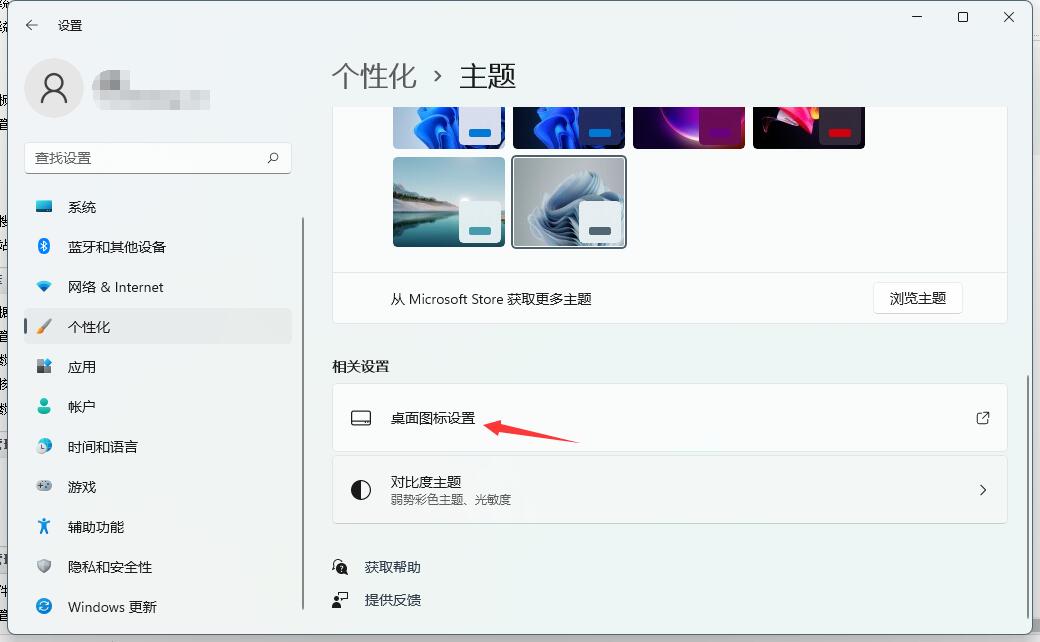Open 应用 settings
The image size is (1040, 642).
click(158, 366)
